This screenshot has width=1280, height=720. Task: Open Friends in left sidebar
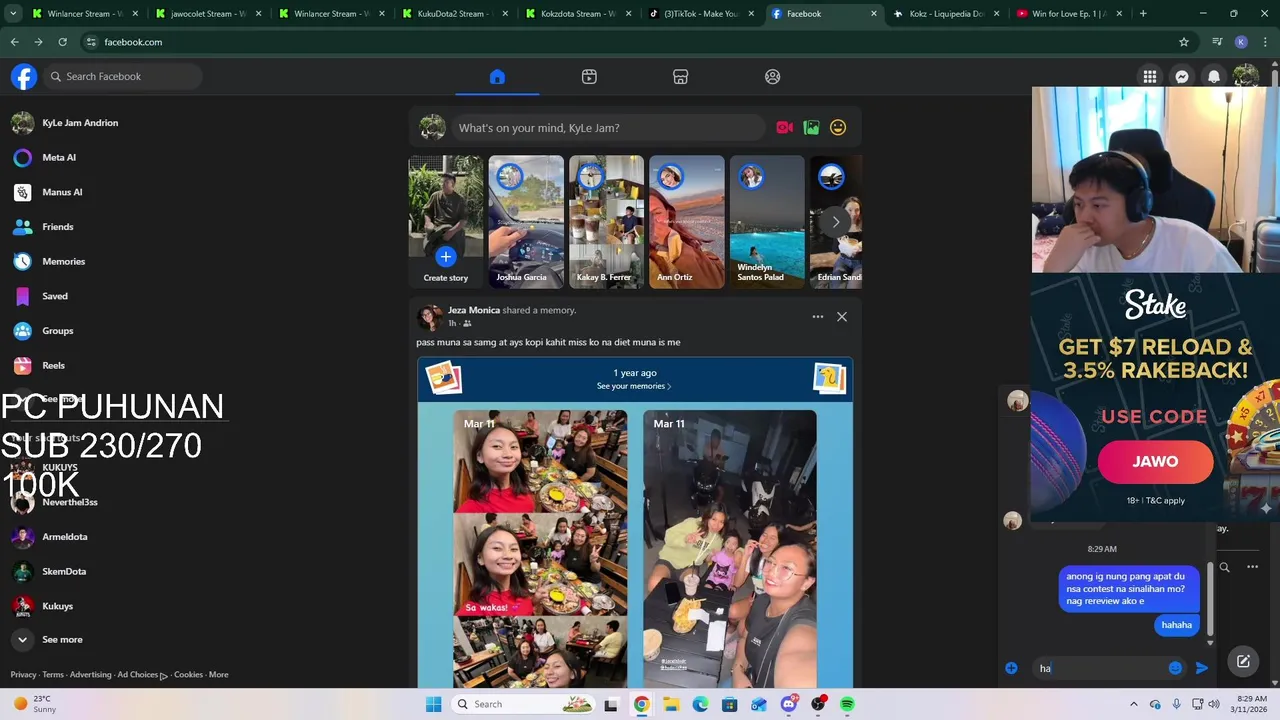click(58, 227)
